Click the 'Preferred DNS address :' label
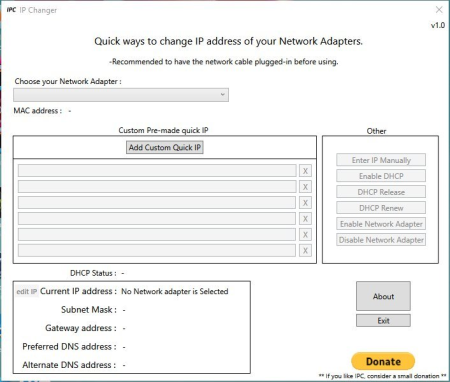This screenshot has height=382, width=450. (x=69, y=347)
